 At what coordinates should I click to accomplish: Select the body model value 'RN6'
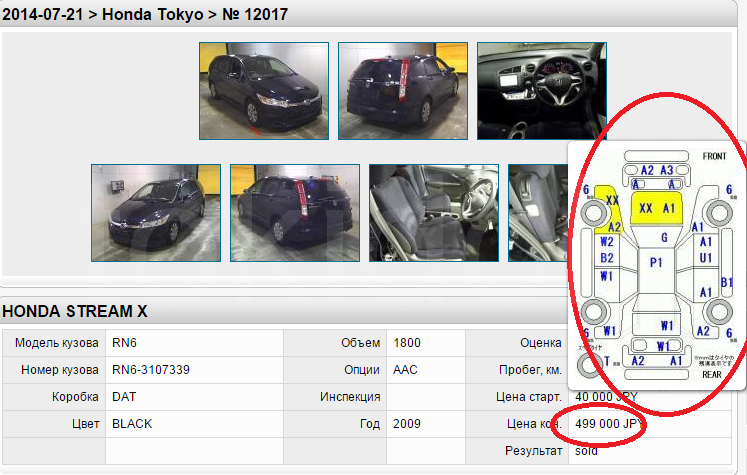124,343
